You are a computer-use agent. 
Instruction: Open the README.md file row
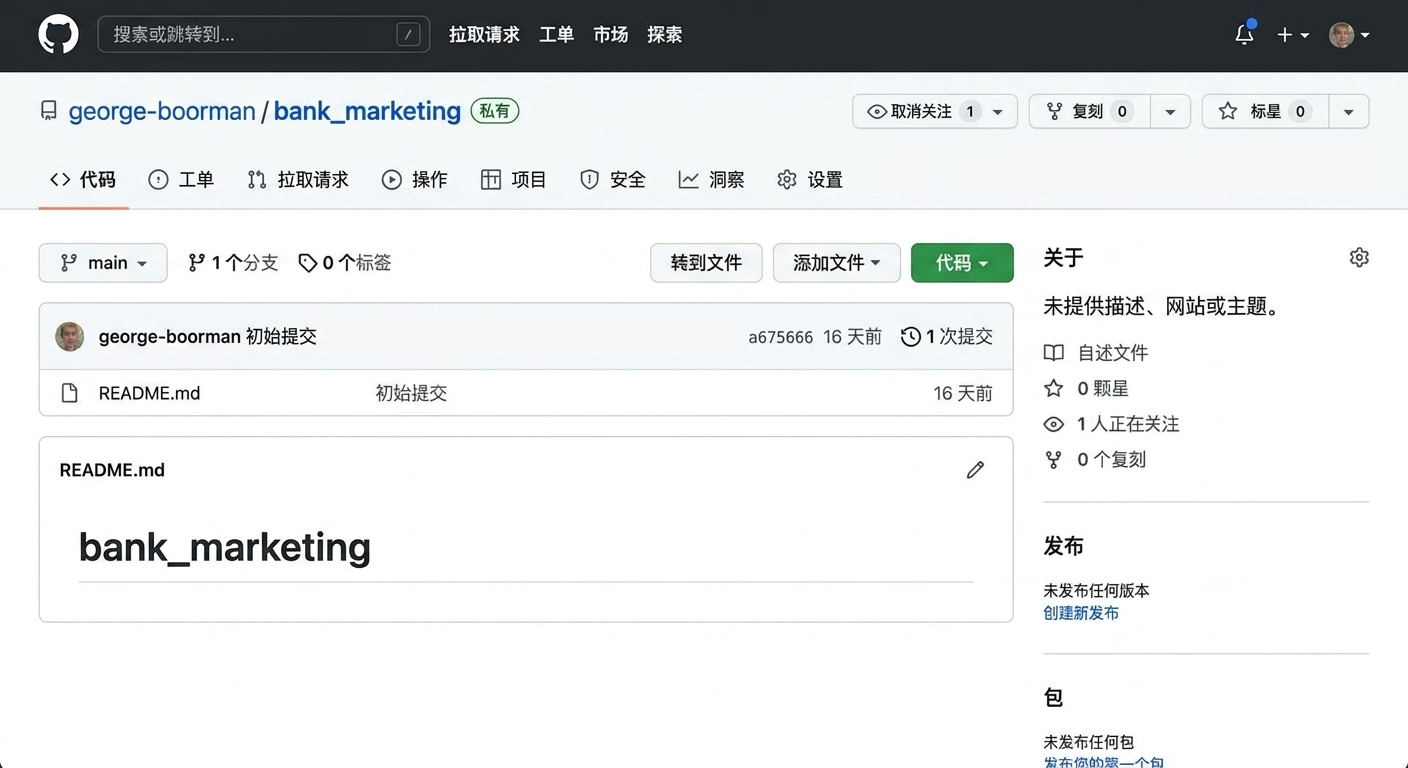point(526,393)
